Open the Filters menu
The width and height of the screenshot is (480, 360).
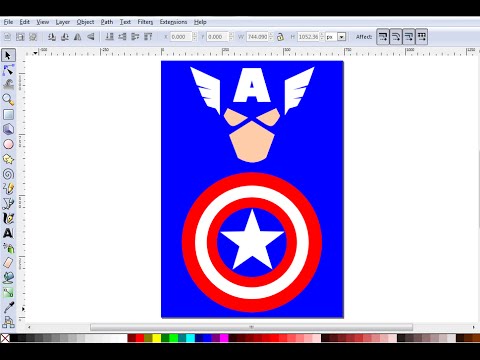[x=145, y=22]
